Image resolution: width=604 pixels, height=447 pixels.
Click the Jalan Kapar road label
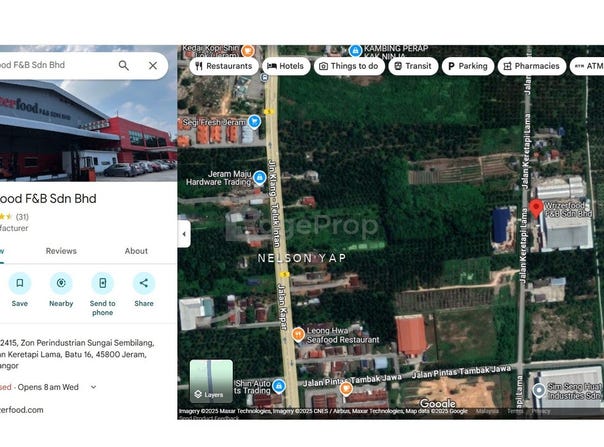[x=282, y=307]
